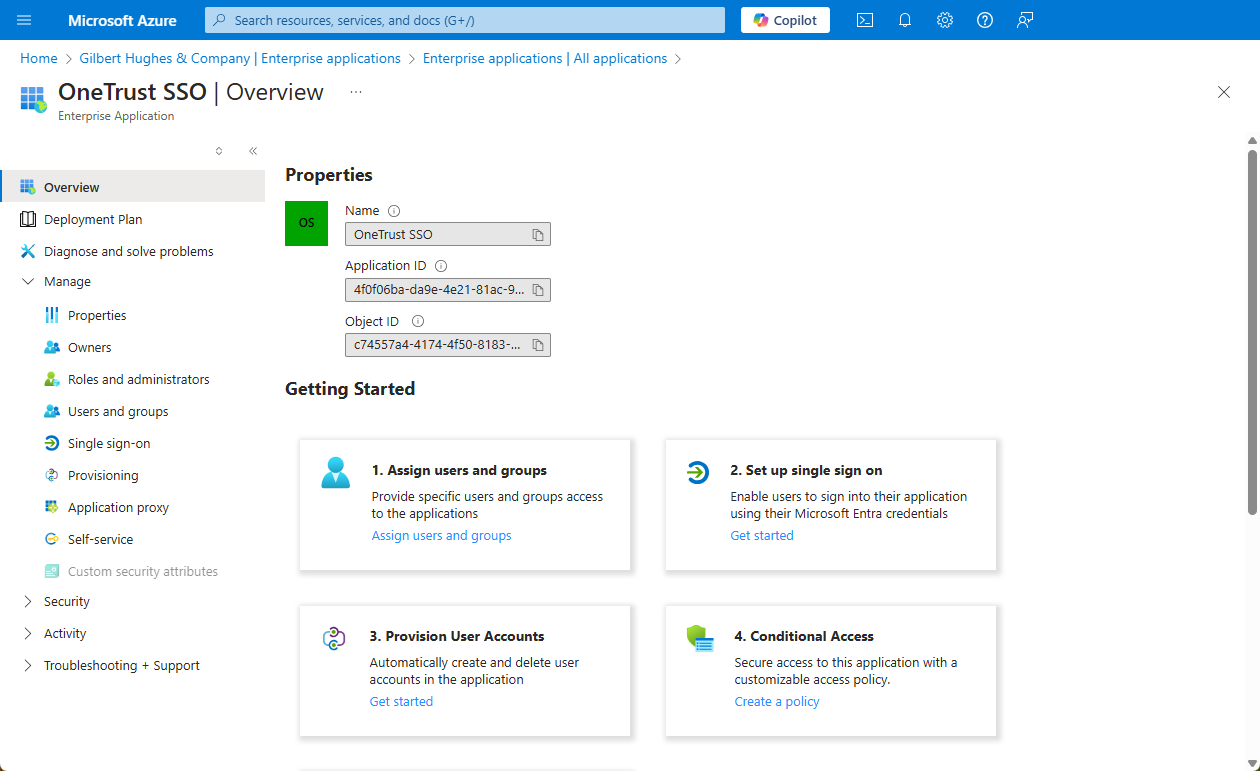The width and height of the screenshot is (1260, 771).
Task: Copy the Application ID value
Action: pos(538,290)
